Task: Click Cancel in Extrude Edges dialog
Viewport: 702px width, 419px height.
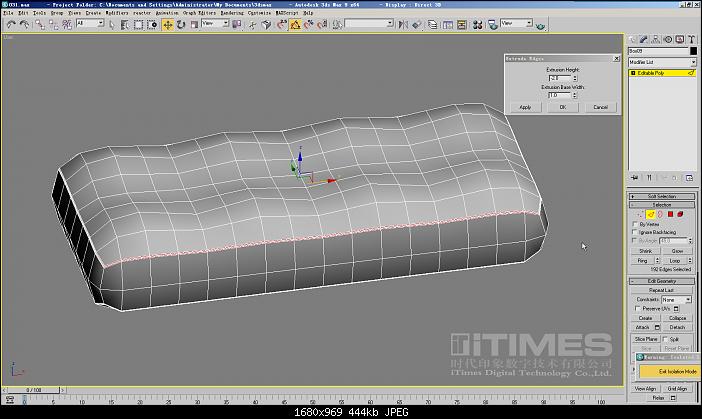Action: (600, 107)
